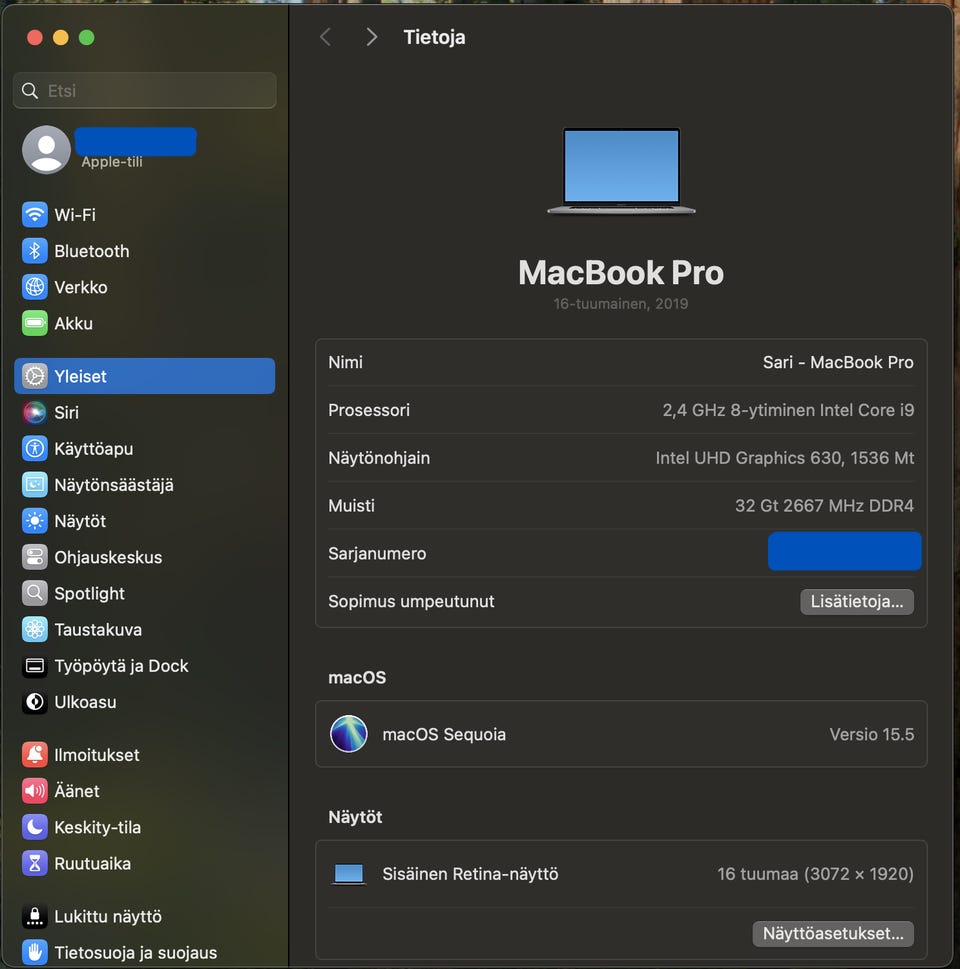Open the Taustakuva flower icon
Image resolution: width=960 pixels, height=969 pixels.
[35, 629]
